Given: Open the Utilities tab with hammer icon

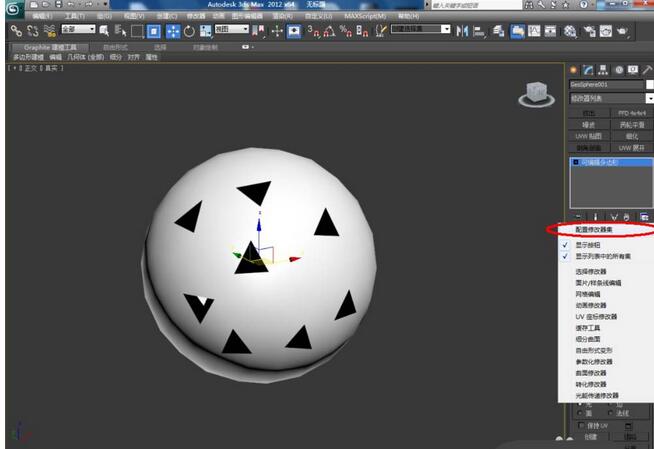Looking at the screenshot, I should (648, 69).
